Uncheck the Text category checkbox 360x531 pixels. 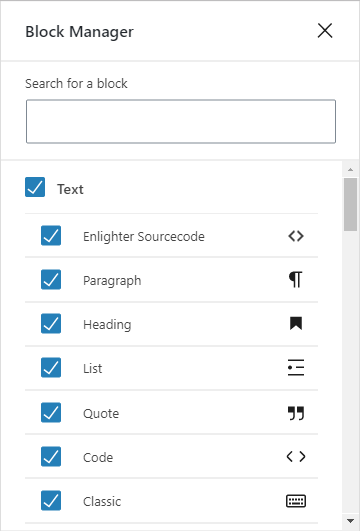click(x=35, y=187)
